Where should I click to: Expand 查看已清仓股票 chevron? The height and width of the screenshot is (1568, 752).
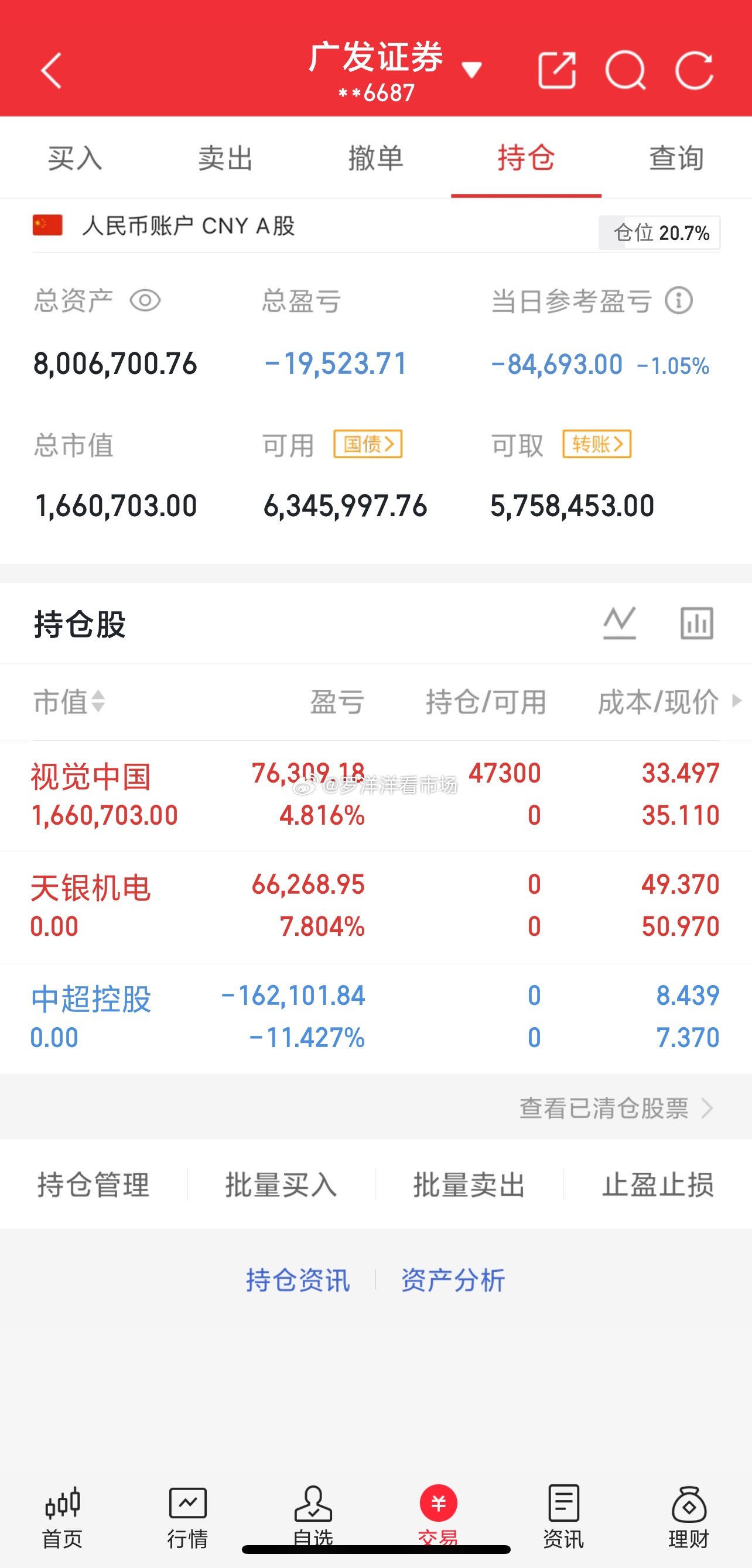707,1109
